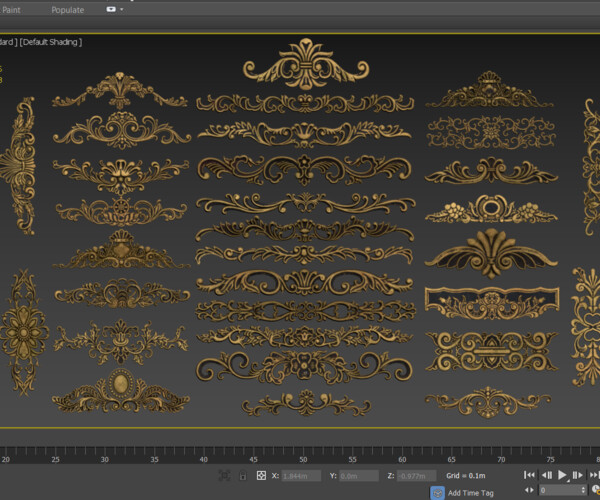Click frame 65 on the timeline

(x=452, y=459)
